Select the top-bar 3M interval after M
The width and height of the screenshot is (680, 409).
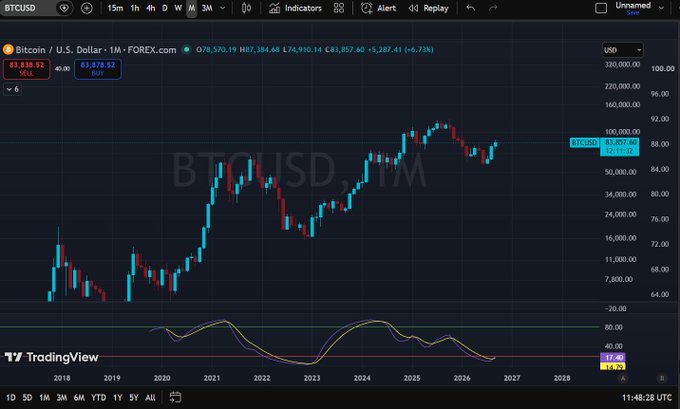pos(207,8)
